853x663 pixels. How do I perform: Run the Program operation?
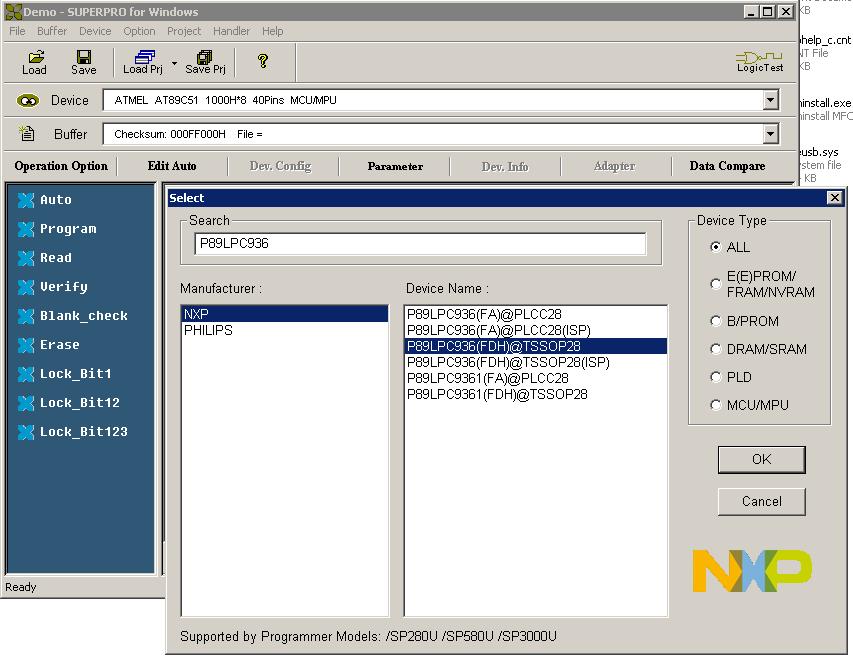point(57,229)
